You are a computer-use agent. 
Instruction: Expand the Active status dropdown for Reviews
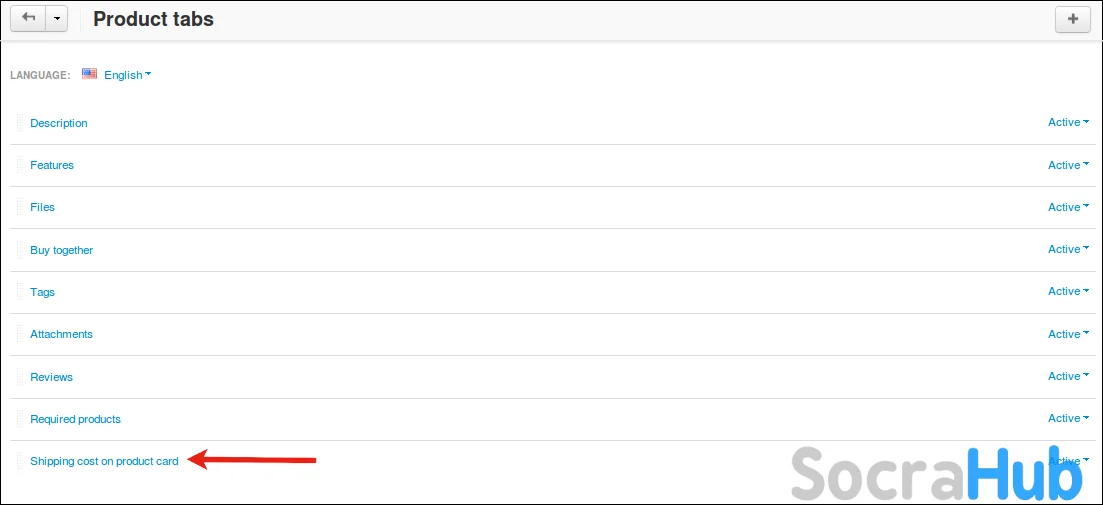click(1068, 377)
